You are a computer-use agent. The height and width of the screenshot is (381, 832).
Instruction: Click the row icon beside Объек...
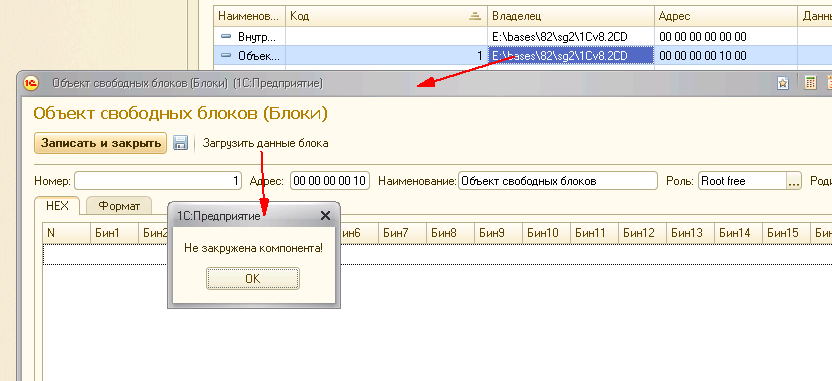(227, 55)
